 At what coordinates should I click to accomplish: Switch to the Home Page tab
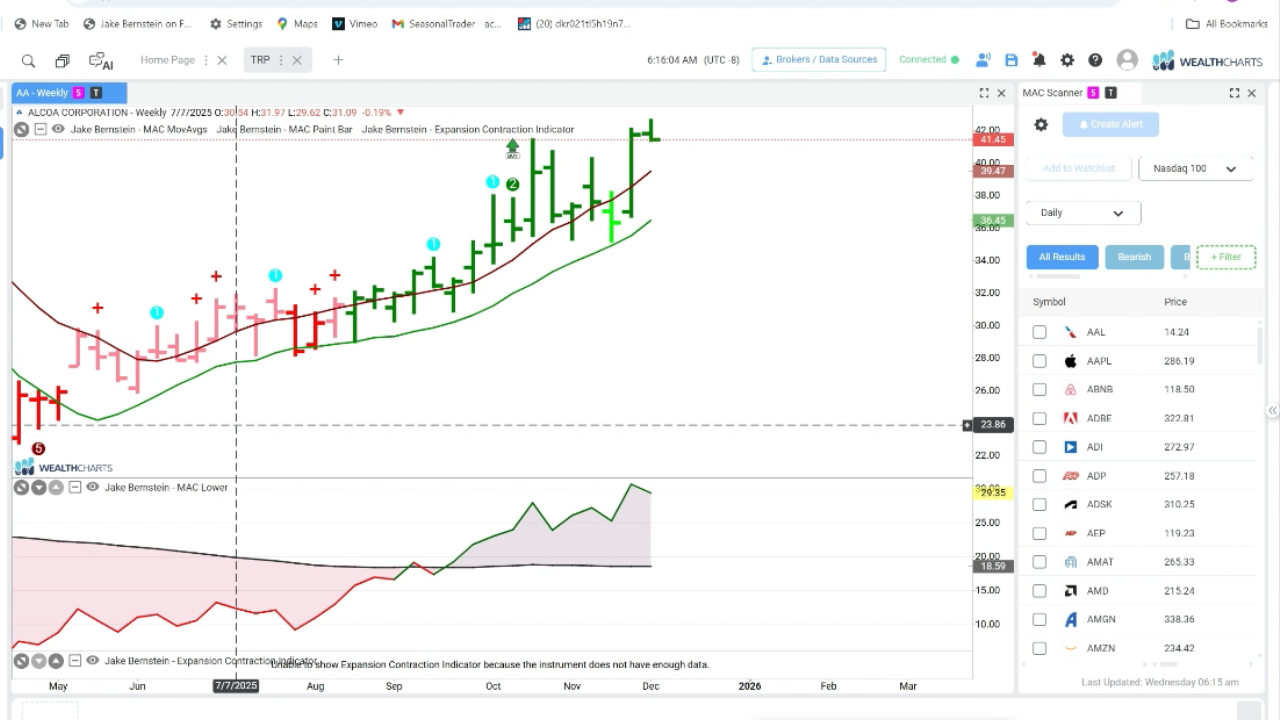coord(167,60)
